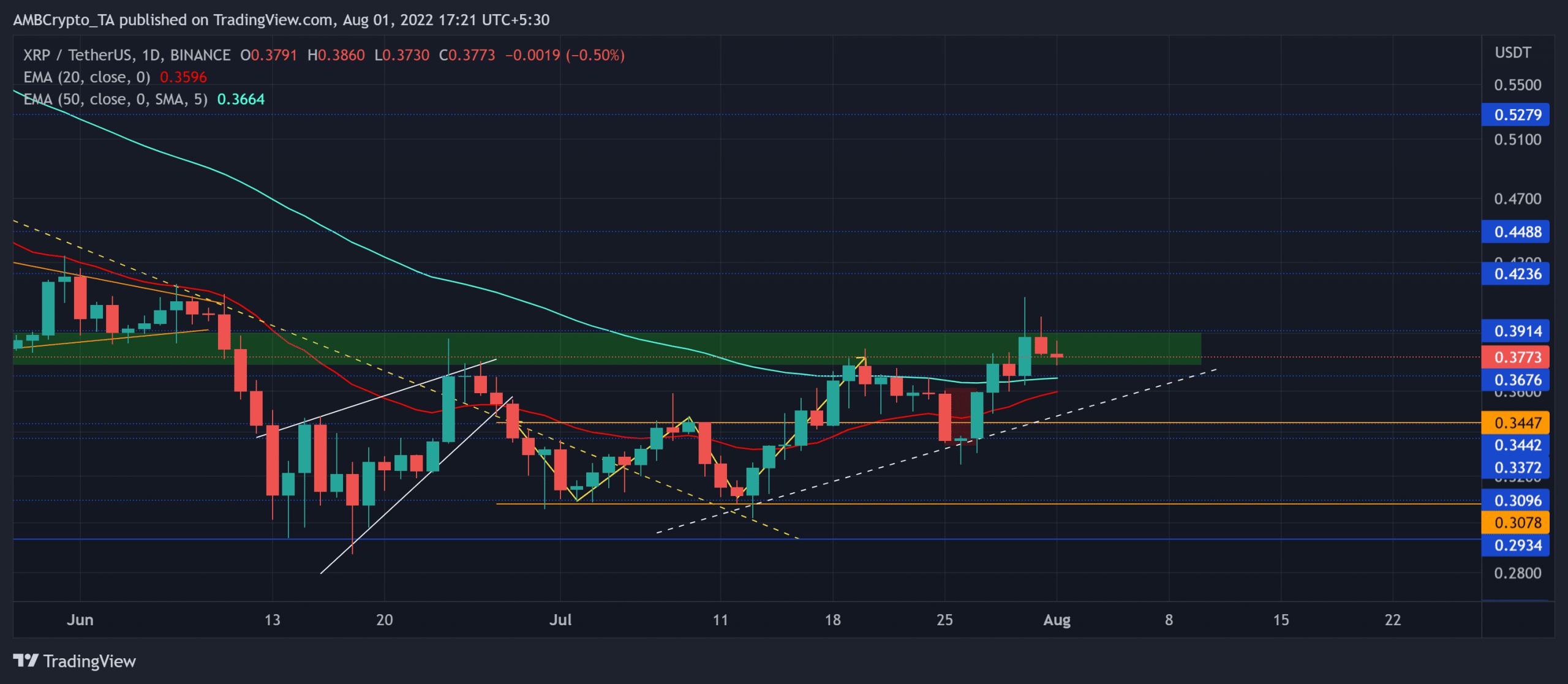Click the 0.3676 price label
Viewport: 1568px width, 684px height.
pos(1515,380)
